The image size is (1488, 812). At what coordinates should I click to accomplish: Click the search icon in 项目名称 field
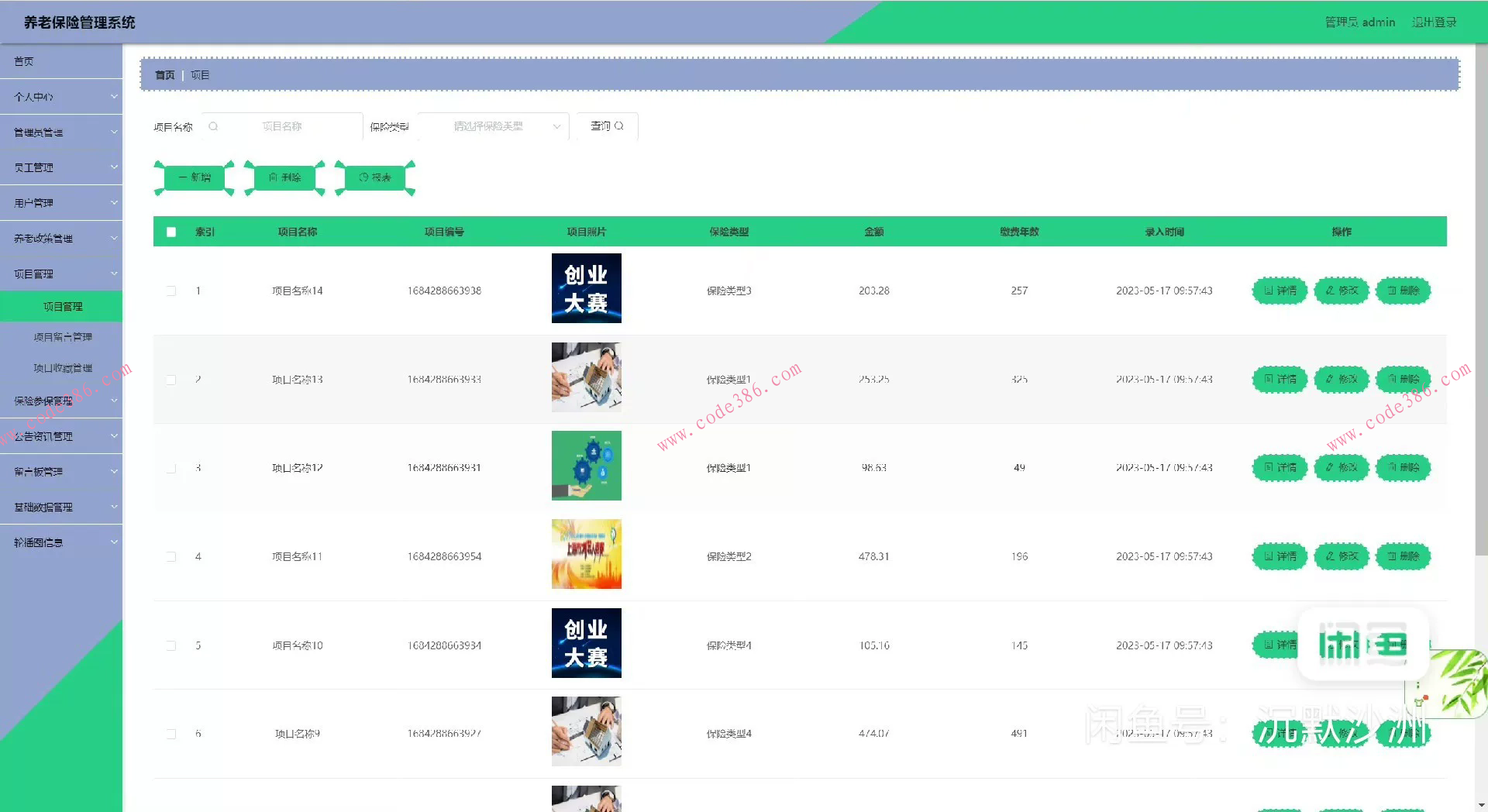pos(213,126)
